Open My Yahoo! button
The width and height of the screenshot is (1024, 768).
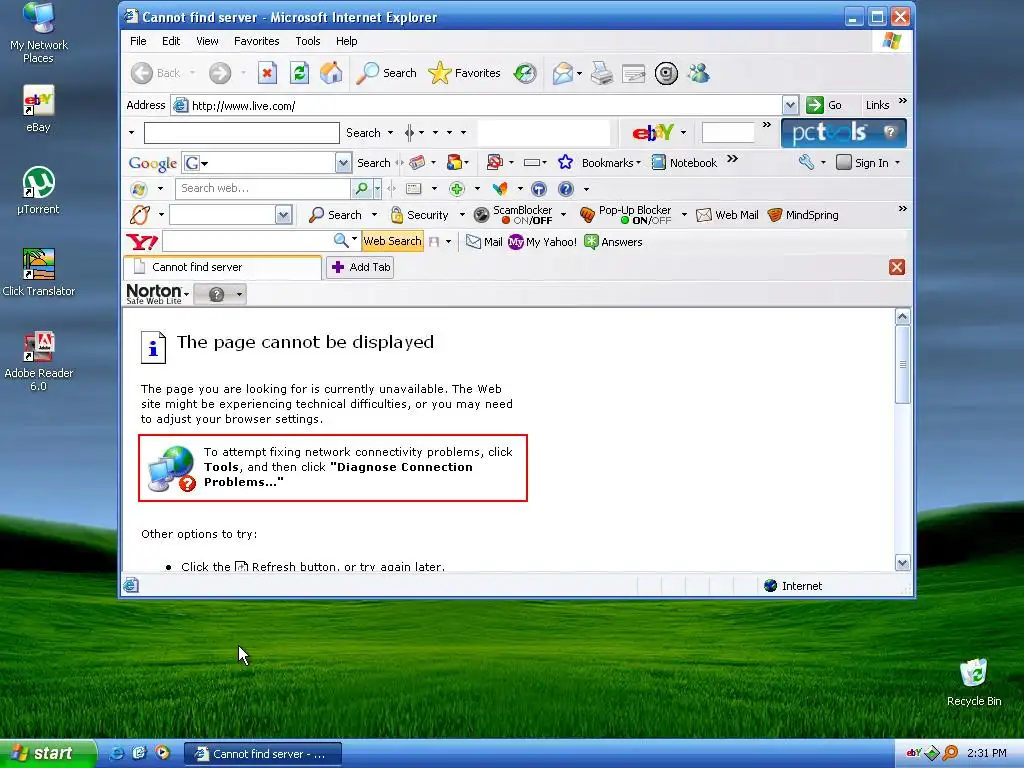coord(543,242)
